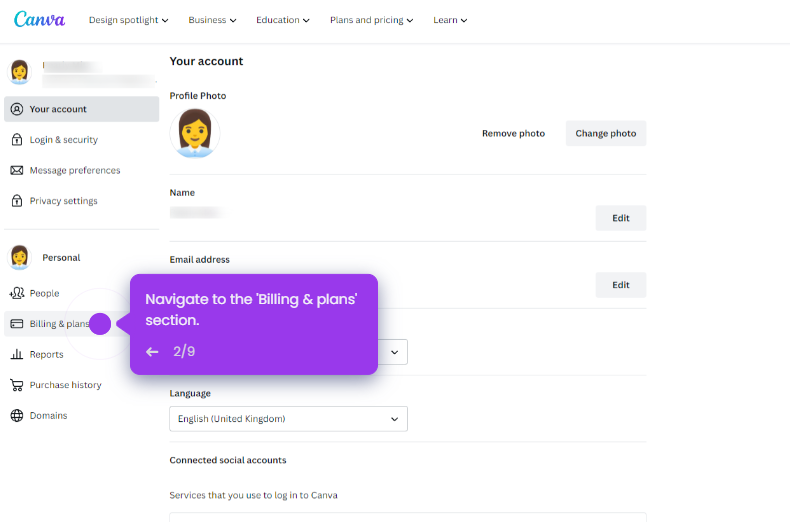The image size is (790, 522).
Task: Click the tooltip back arrow
Action: point(152,352)
